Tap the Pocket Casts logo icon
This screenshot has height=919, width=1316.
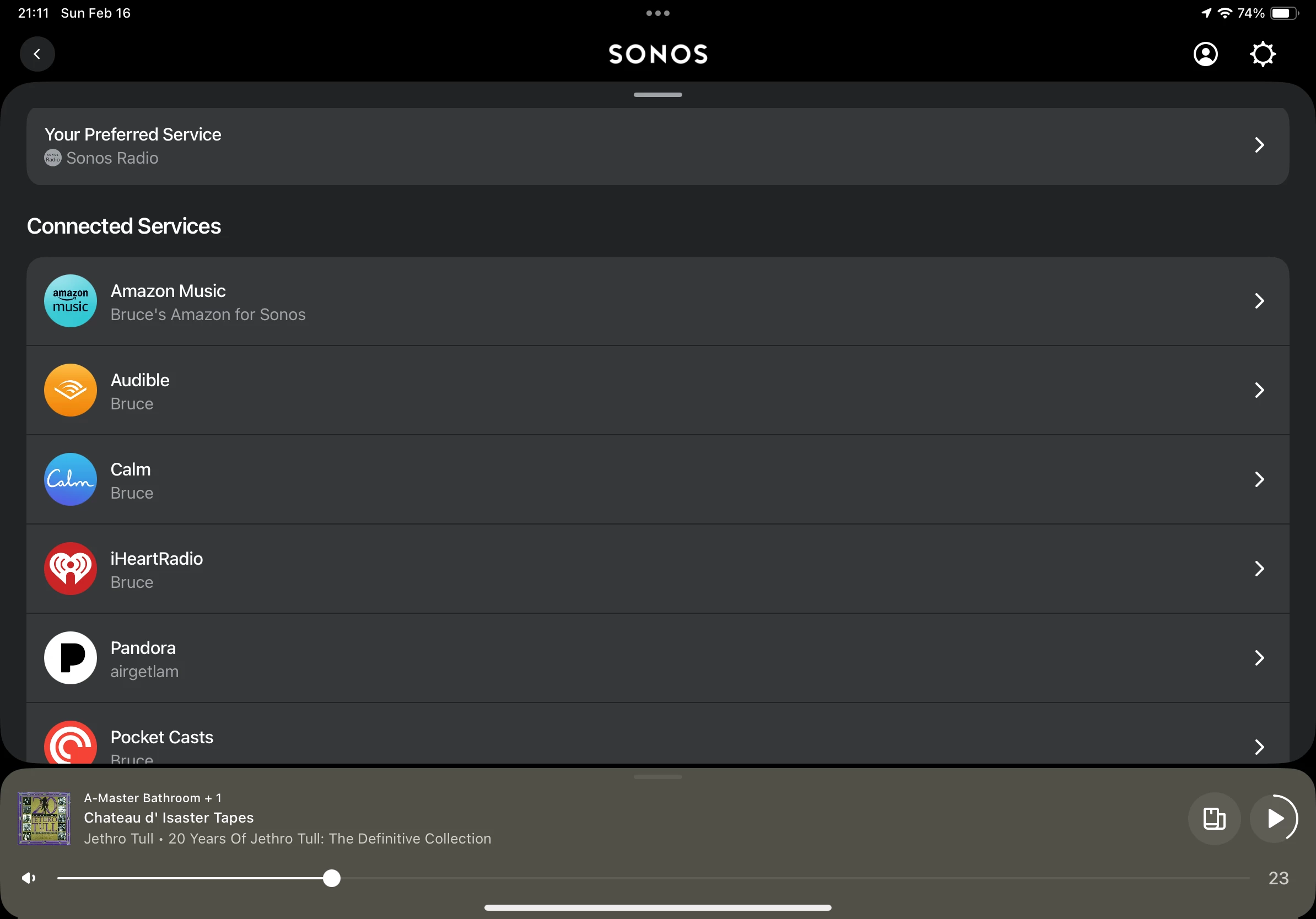[71, 742]
